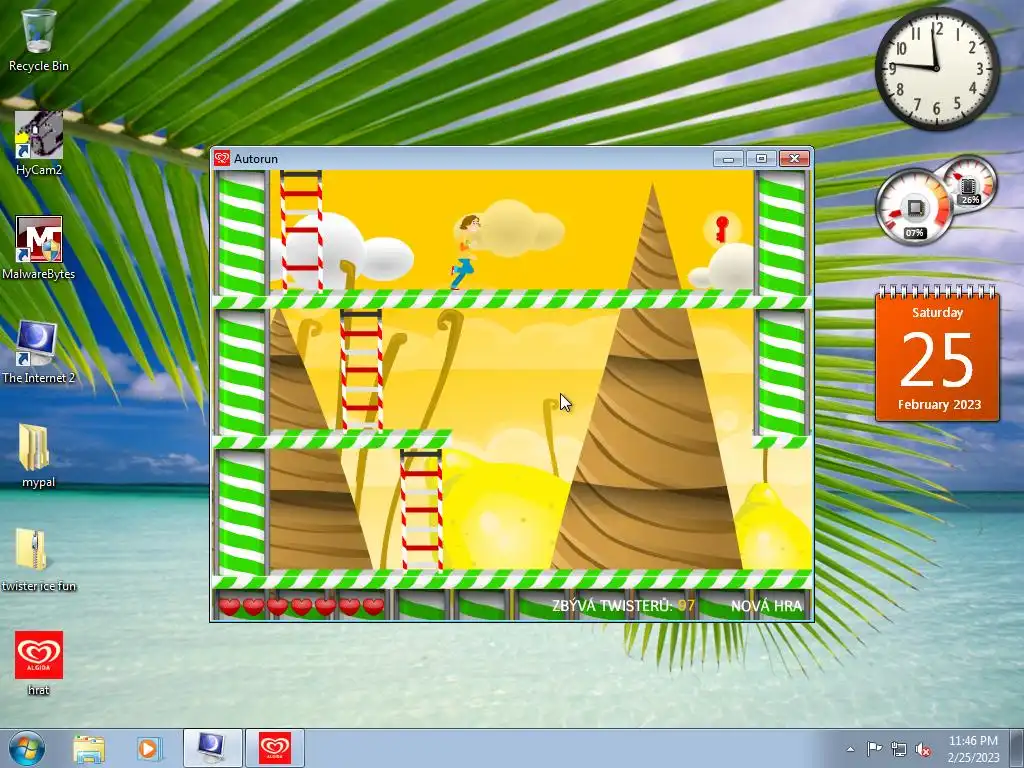Select the twister ice fun zip folder

tap(39, 560)
